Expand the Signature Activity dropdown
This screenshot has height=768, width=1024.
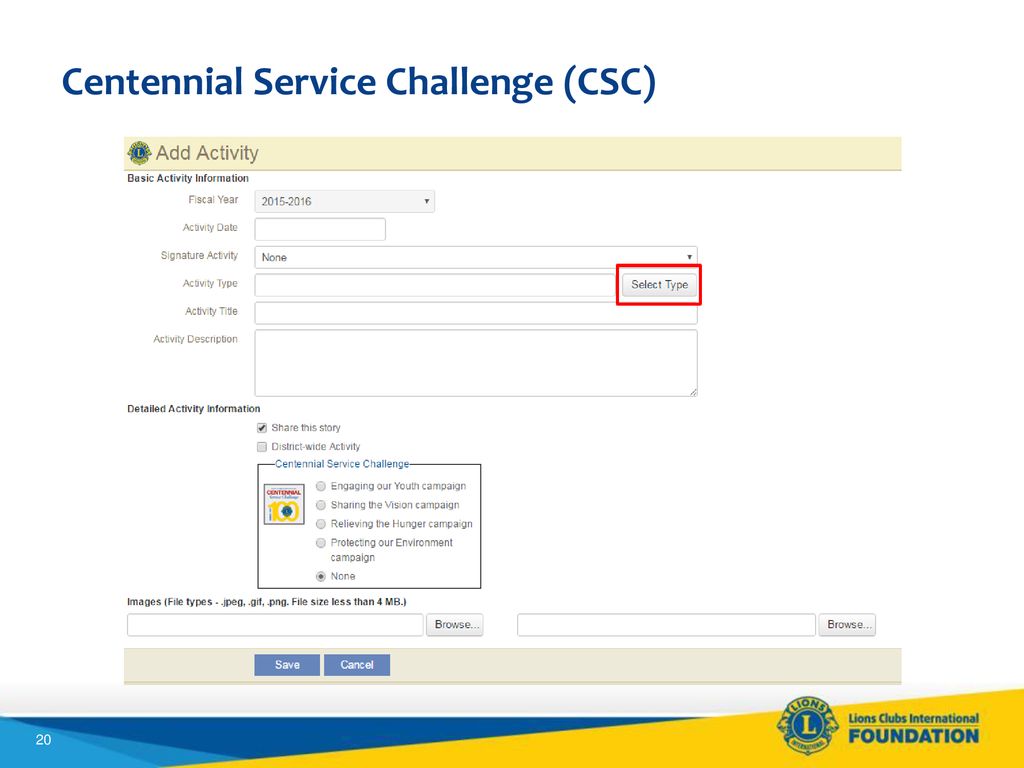[475, 257]
